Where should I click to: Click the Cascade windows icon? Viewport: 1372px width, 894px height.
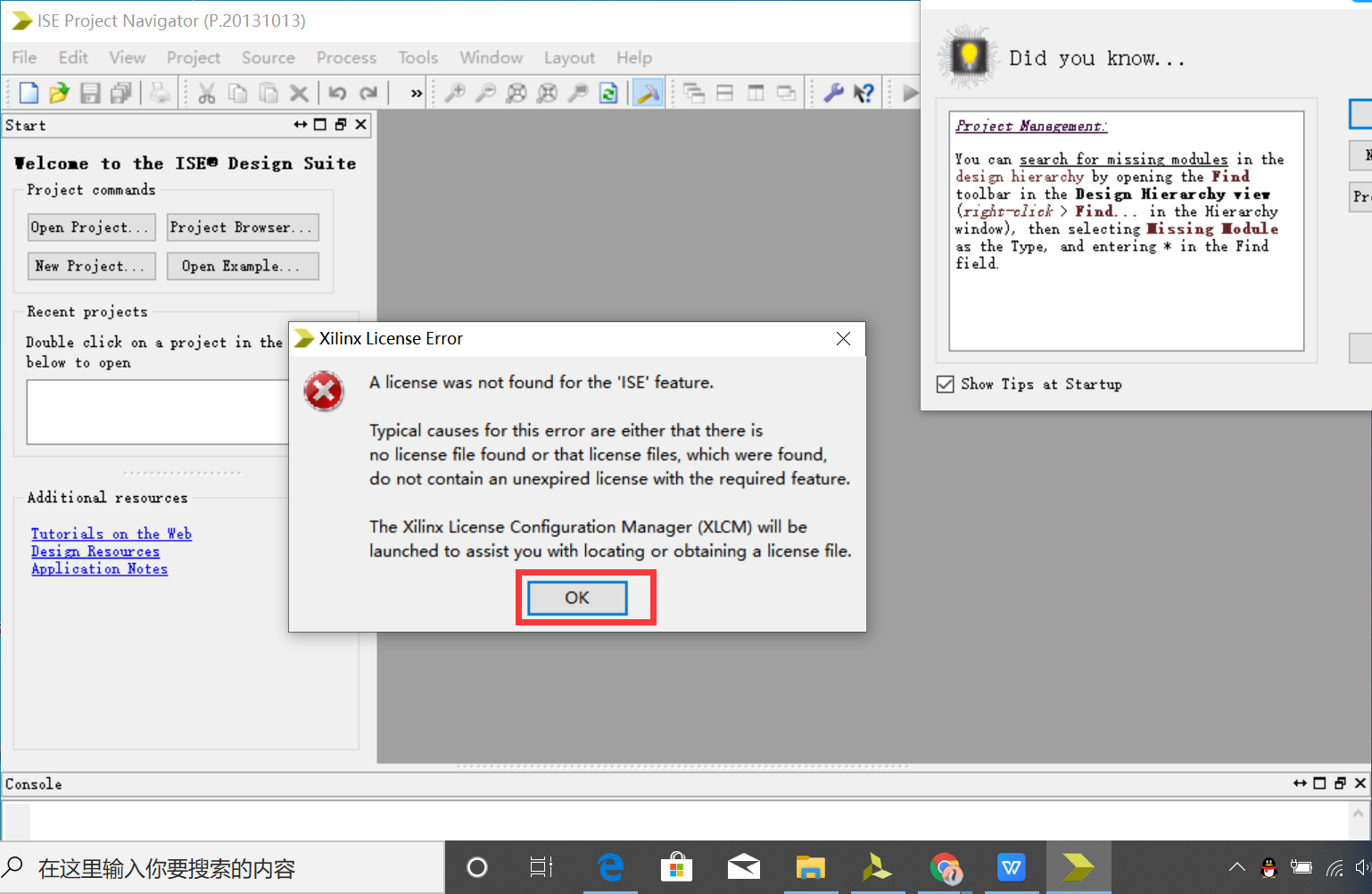694,93
